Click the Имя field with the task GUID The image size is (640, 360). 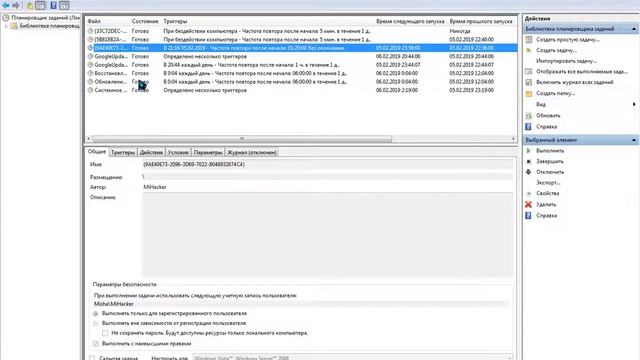pyautogui.click(x=327, y=164)
